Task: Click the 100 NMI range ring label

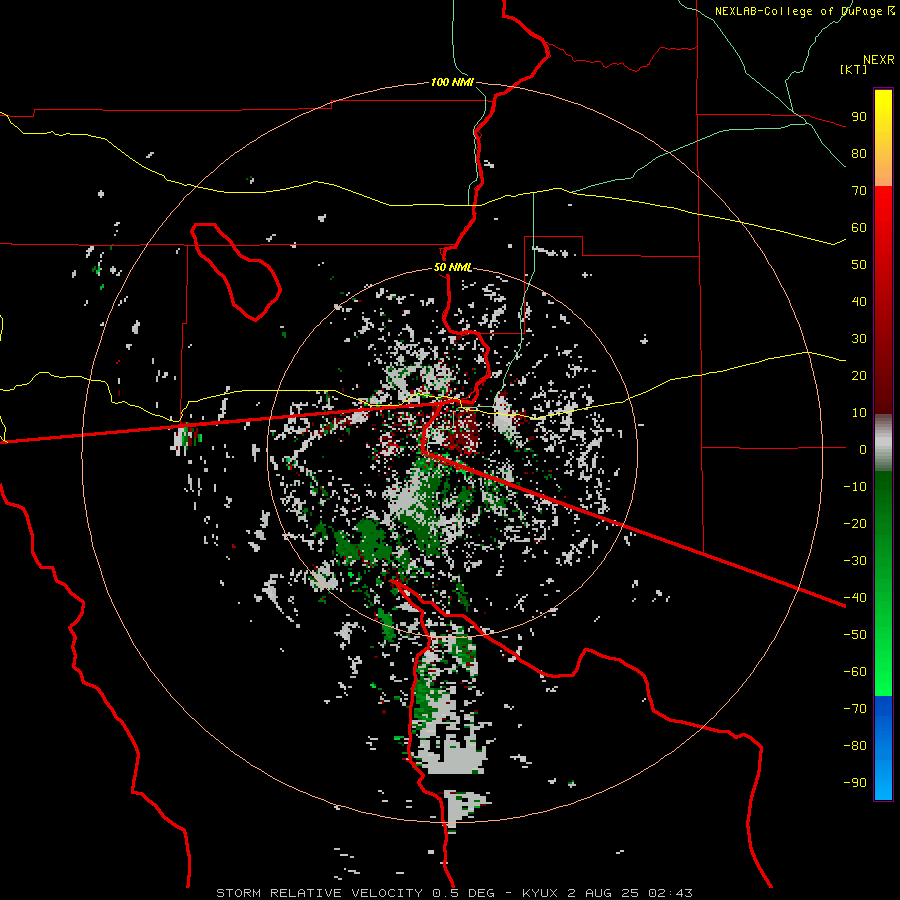Action: (452, 82)
